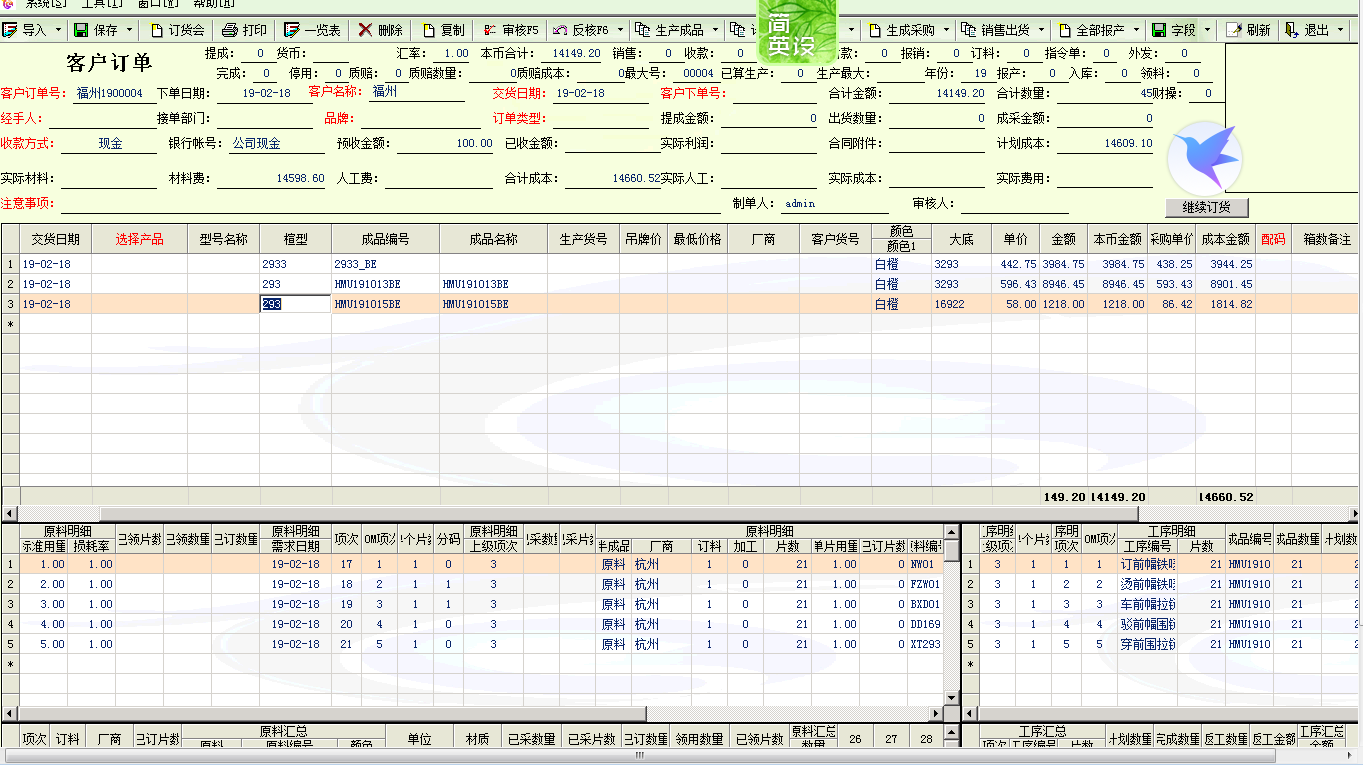
Task: Click the 原料编号 cell NW01
Action: pyautogui.click(x=925, y=564)
